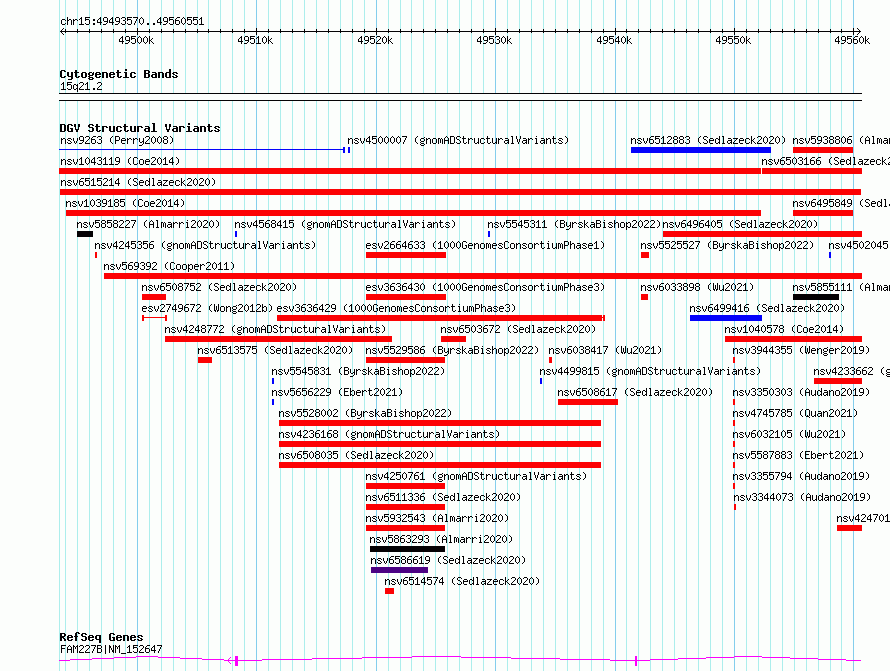The width and height of the screenshot is (890, 671).
Task: Click the 49530k ruler position
Action: click(x=494, y=40)
